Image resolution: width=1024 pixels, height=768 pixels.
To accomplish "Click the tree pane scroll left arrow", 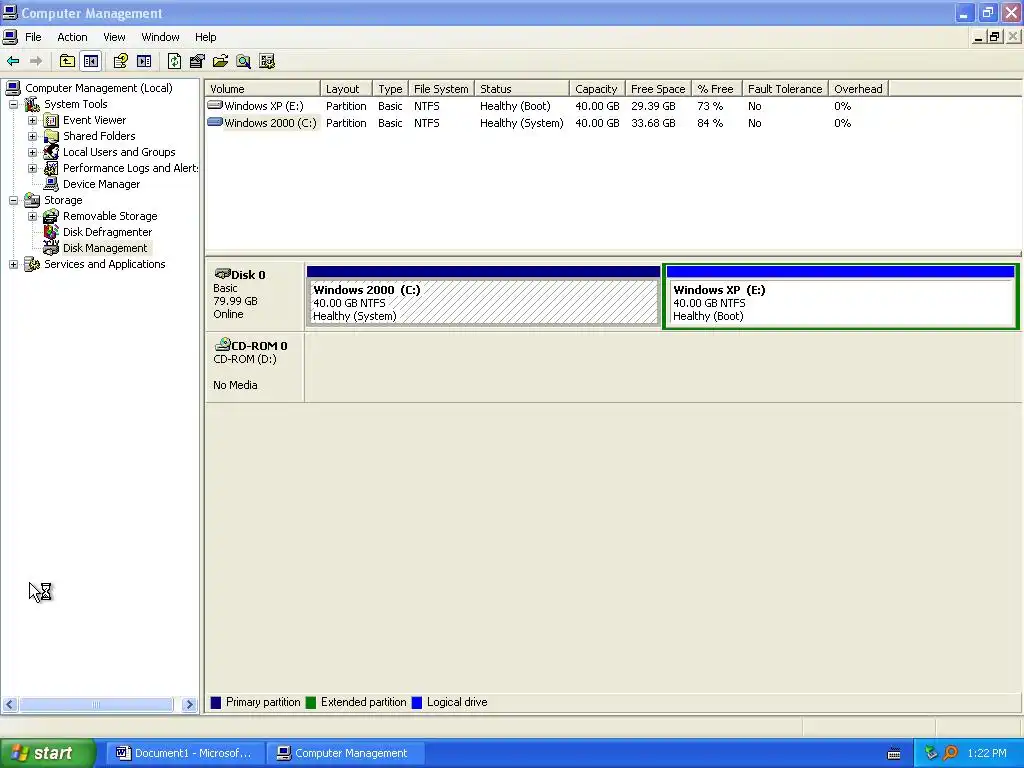I will click(x=10, y=705).
